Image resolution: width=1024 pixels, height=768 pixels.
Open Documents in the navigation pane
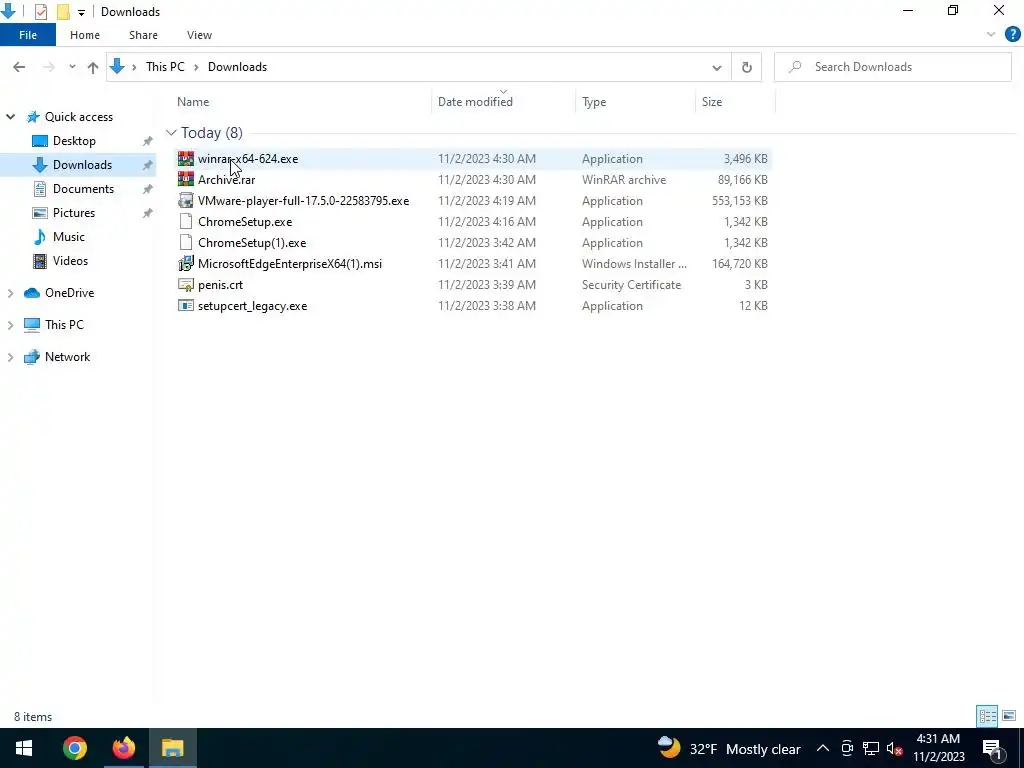click(83, 189)
